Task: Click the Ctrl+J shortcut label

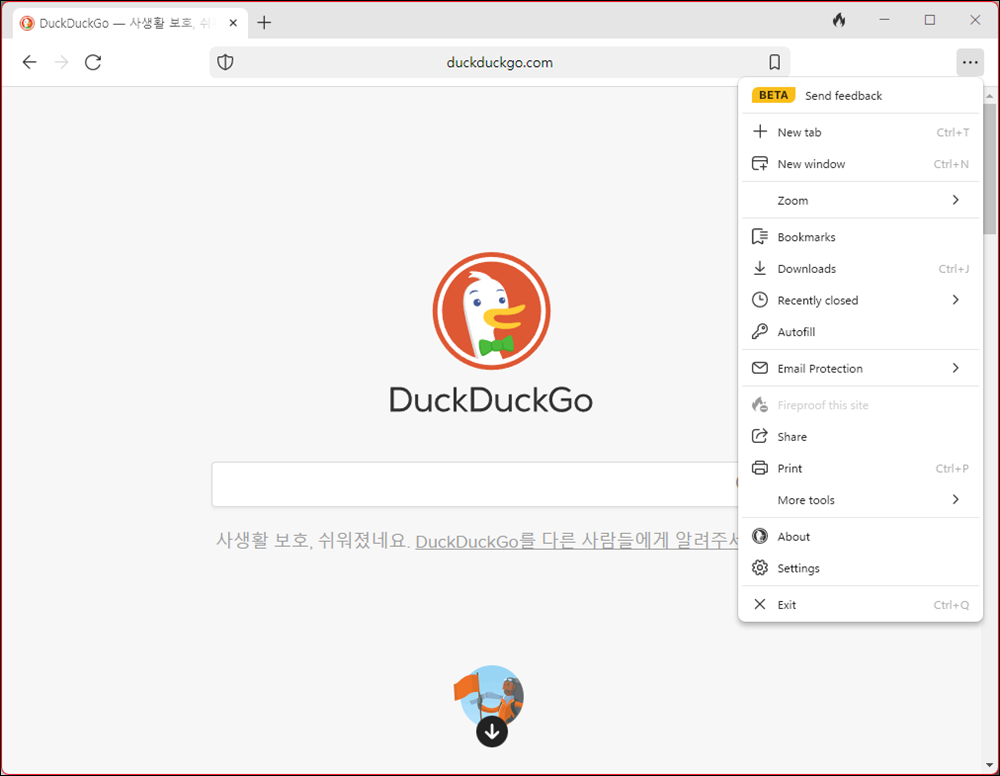Action: click(x=953, y=268)
